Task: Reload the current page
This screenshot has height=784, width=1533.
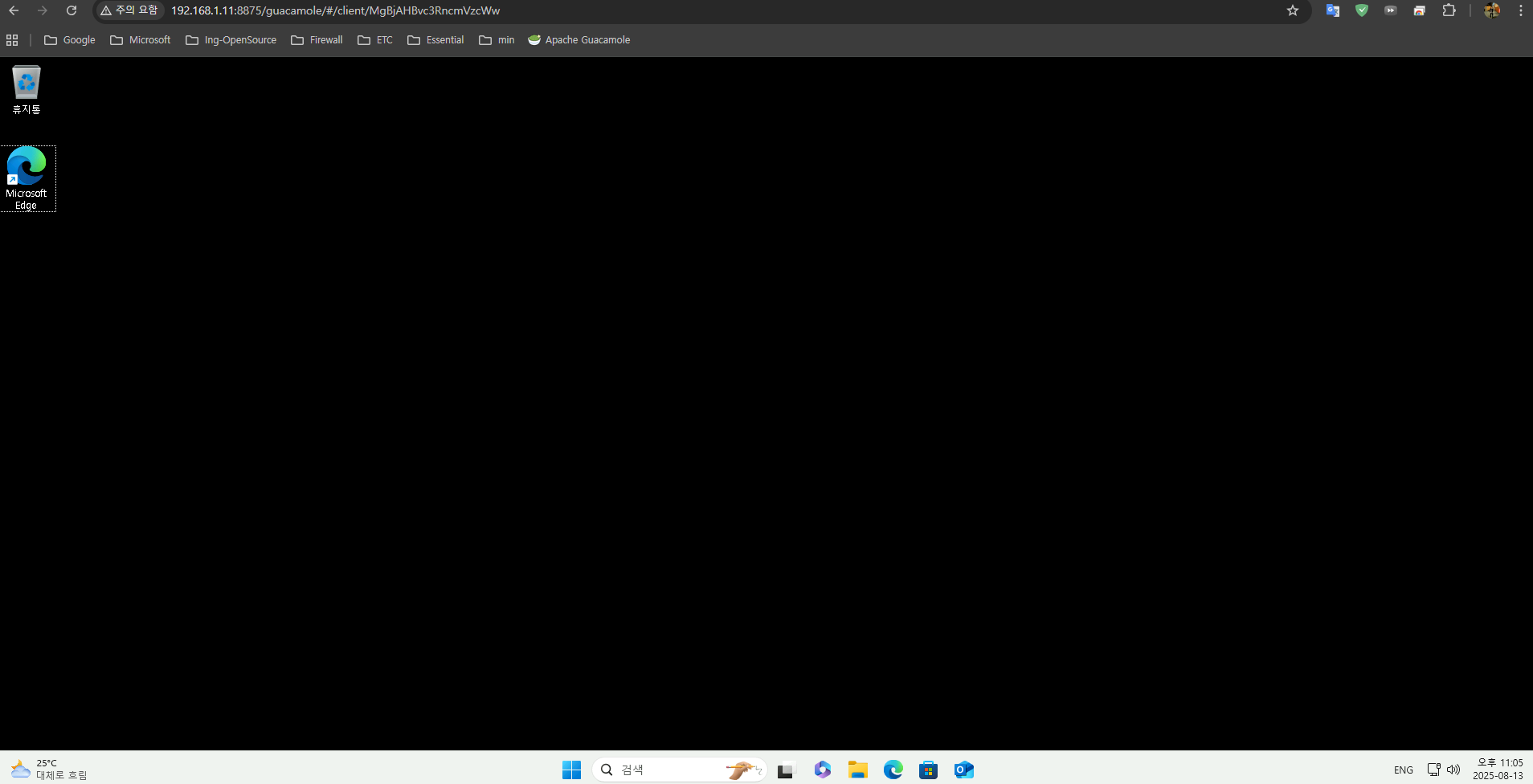Action: coord(72,10)
